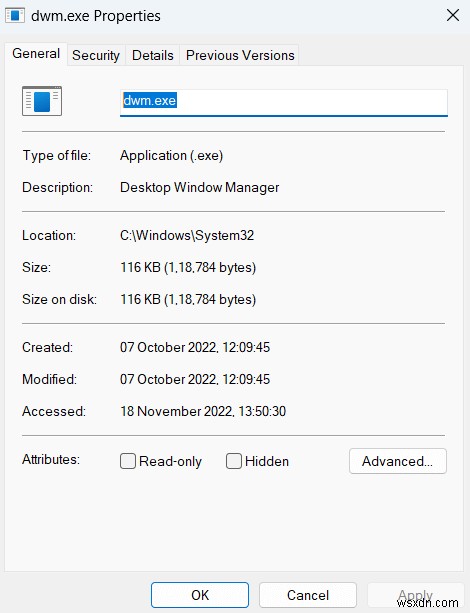Click the dwm.exe application icon in title bar
This screenshot has width=470, height=613.
click(15, 16)
